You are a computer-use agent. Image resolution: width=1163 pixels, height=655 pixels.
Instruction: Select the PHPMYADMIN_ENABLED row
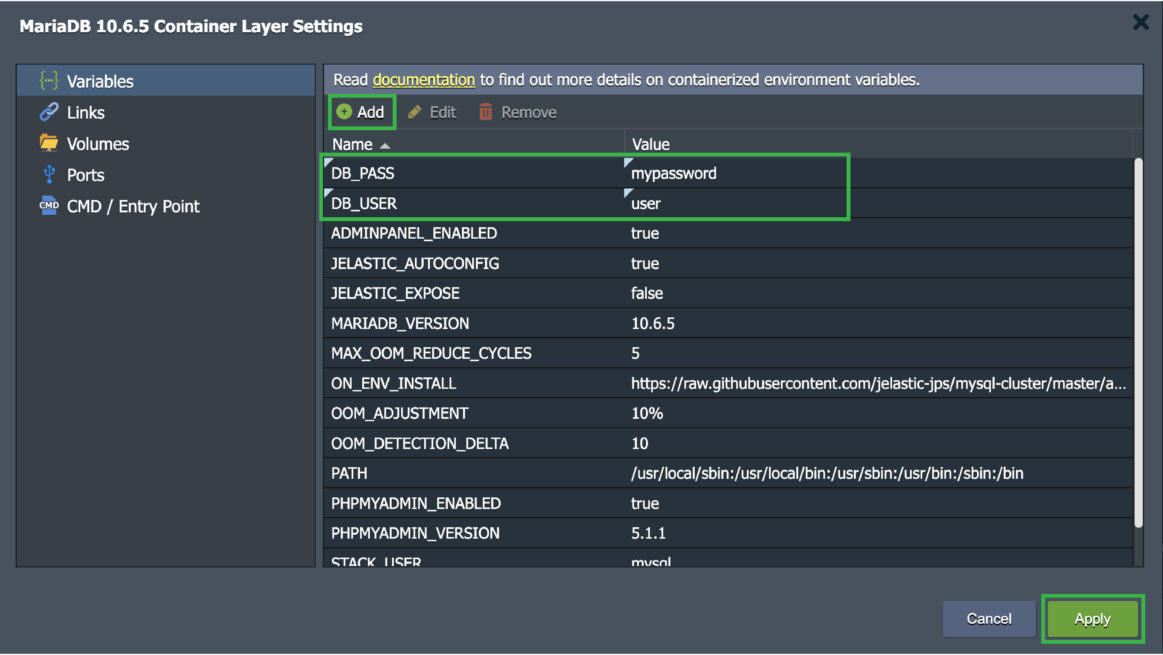click(450, 503)
